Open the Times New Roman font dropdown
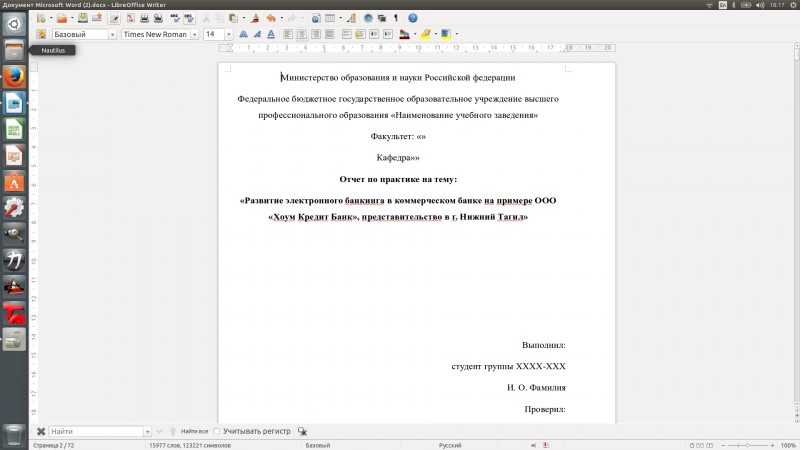Viewport: 800px width, 450px height. point(194,35)
